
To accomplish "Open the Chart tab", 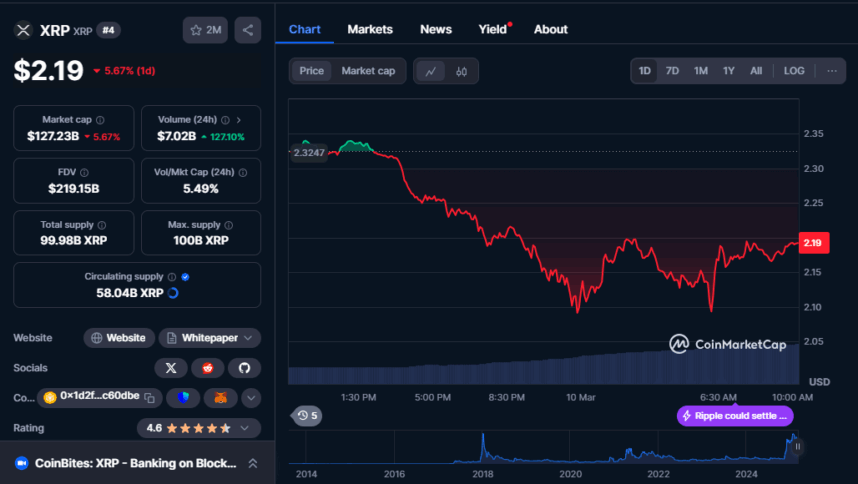I will [x=305, y=30].
